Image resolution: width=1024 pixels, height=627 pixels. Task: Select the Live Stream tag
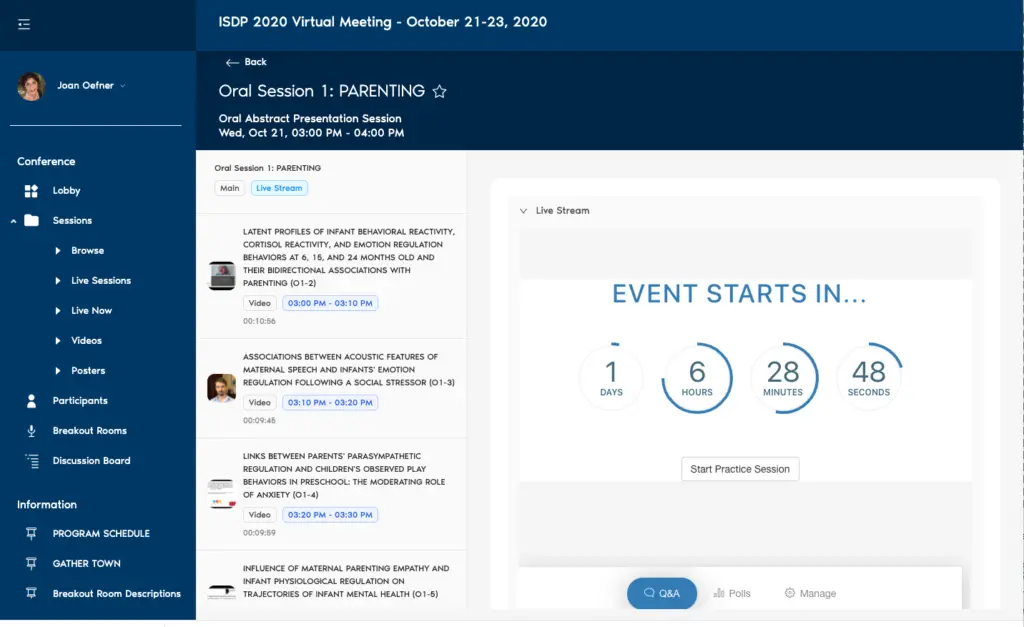point(279,188)
